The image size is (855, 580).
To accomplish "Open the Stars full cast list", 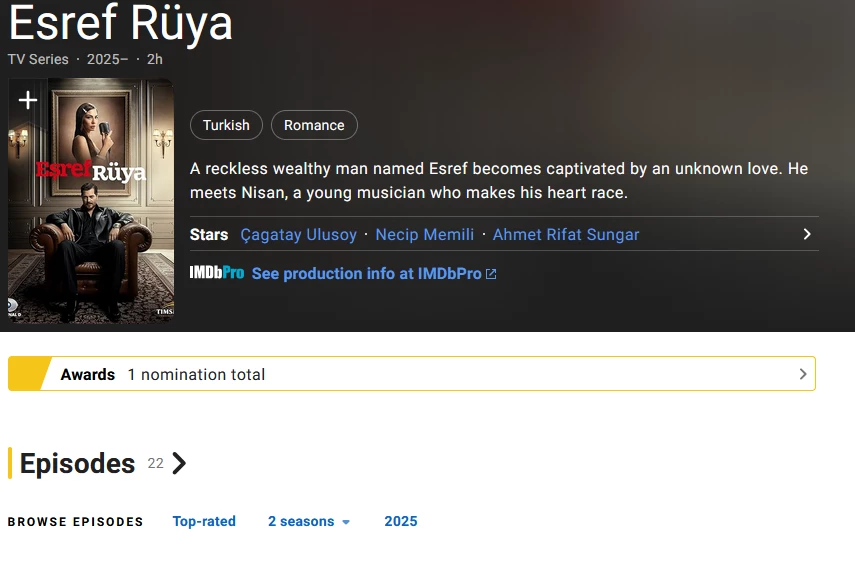I will click(x=209, y=234).
